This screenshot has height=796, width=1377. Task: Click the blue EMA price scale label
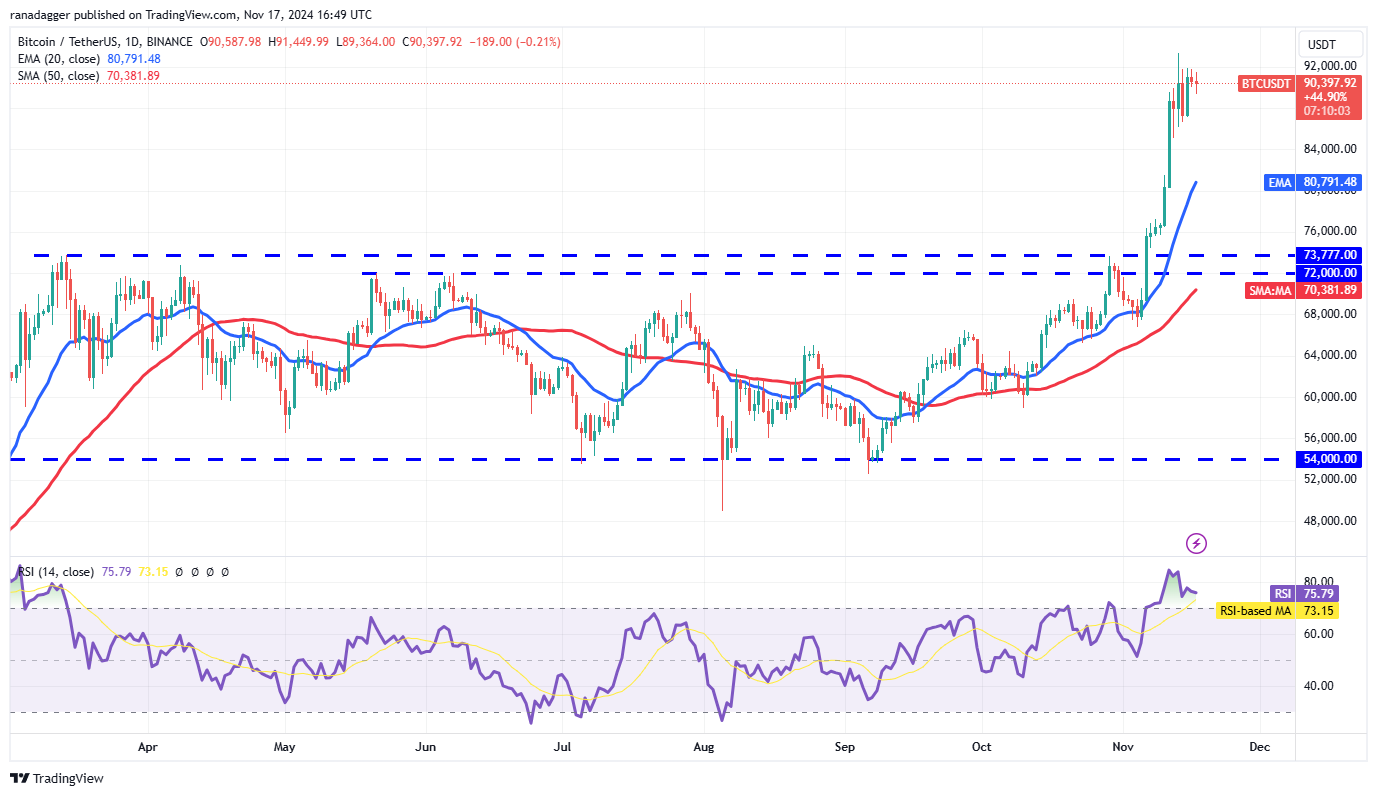(x=1281, y=182)
